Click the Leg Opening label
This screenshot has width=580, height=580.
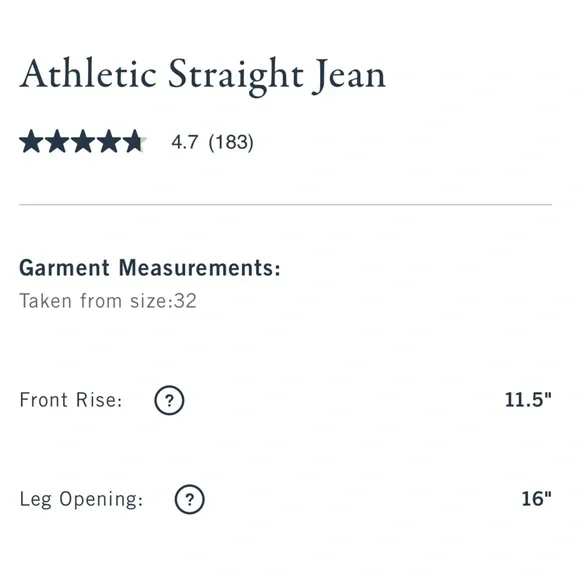point(81,500)
